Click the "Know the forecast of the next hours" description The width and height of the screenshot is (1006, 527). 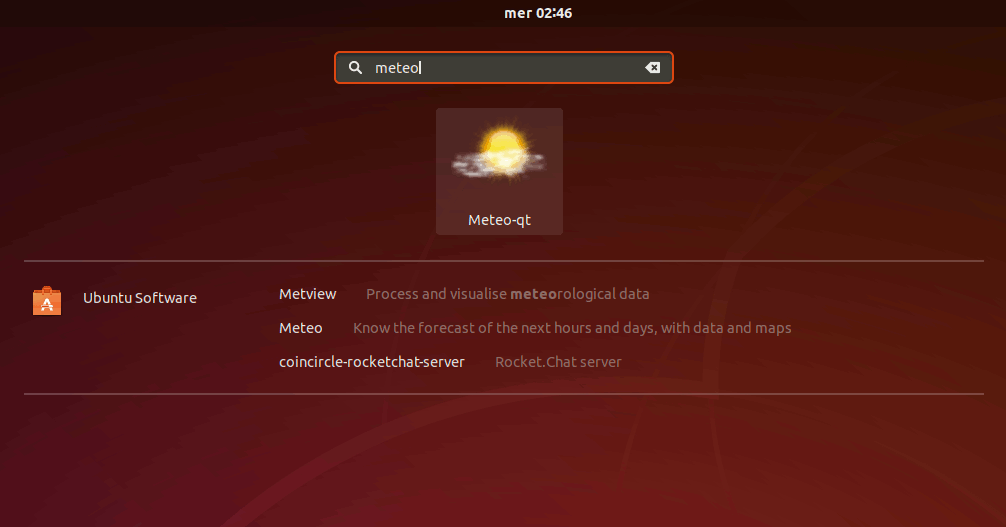coord(572,328)
